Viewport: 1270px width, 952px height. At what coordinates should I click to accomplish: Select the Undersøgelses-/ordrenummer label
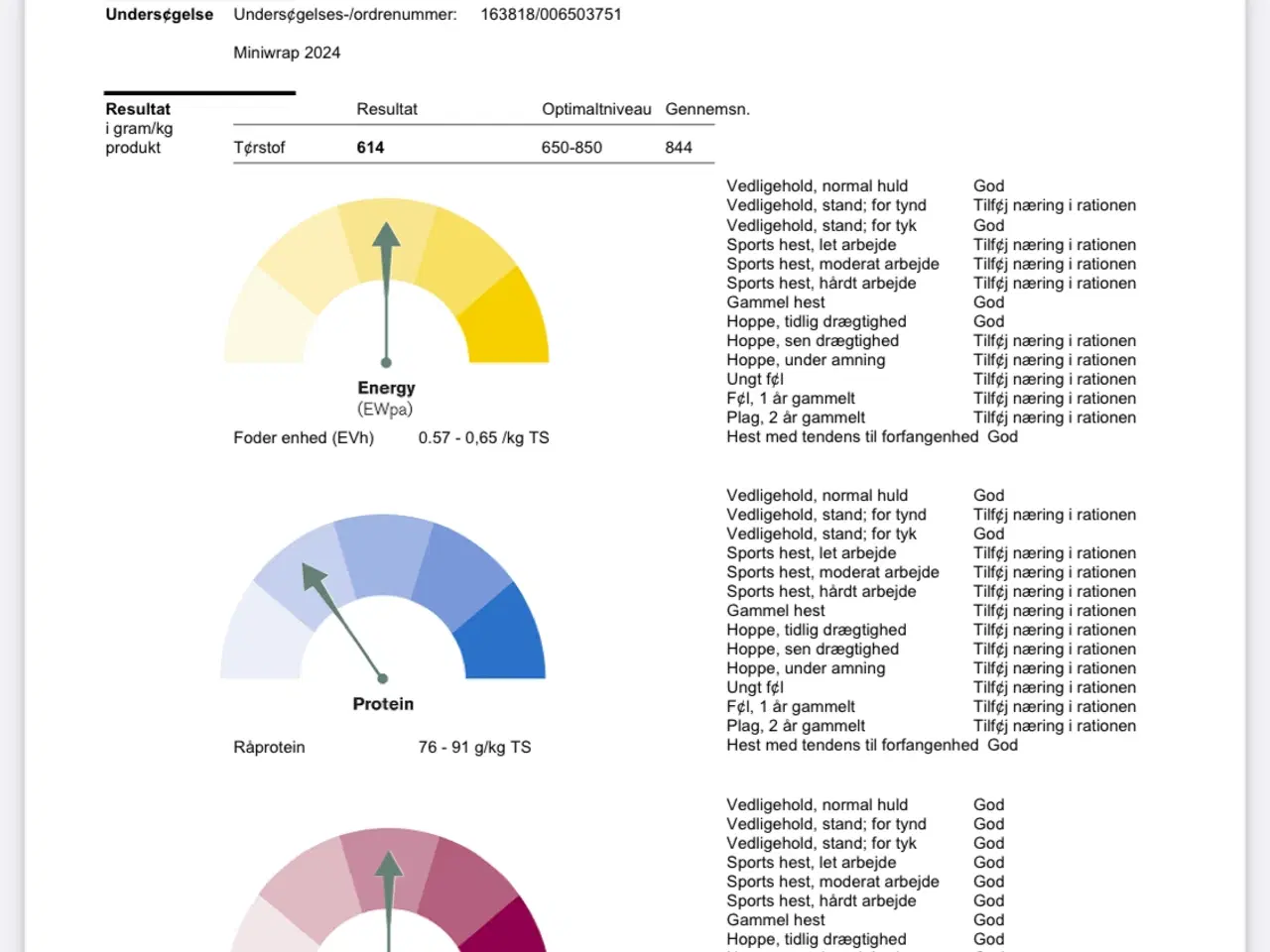click(345, 15)
